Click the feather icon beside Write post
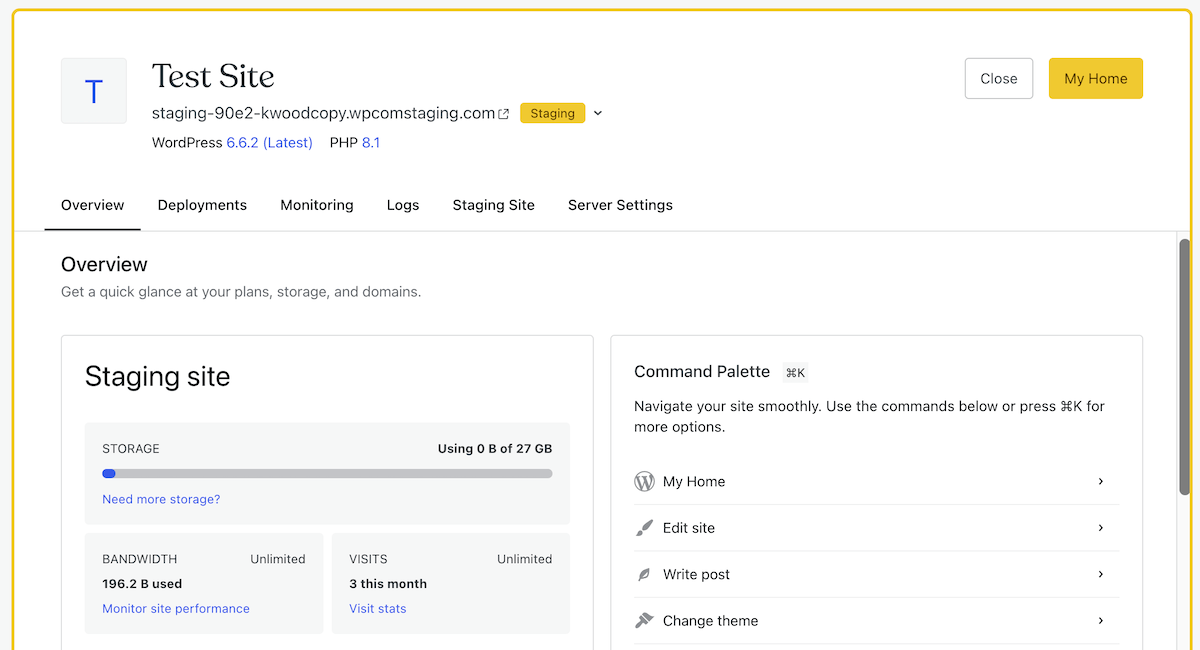Viewport: 1200px width, 650px height. (644, 575)
